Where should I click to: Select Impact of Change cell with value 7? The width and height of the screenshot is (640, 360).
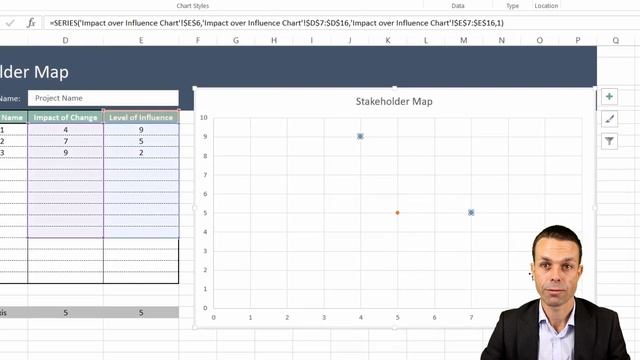(65, 141)
